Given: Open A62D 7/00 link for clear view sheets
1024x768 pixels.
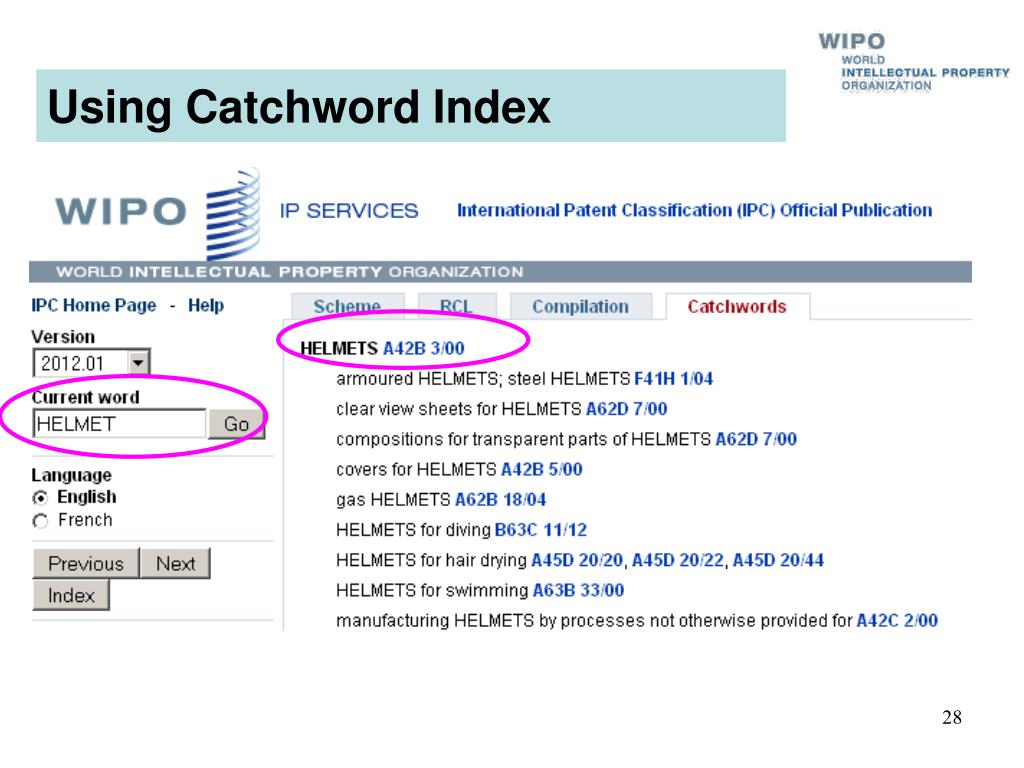Looking at the screenshot, I should [x=626, y=409].
